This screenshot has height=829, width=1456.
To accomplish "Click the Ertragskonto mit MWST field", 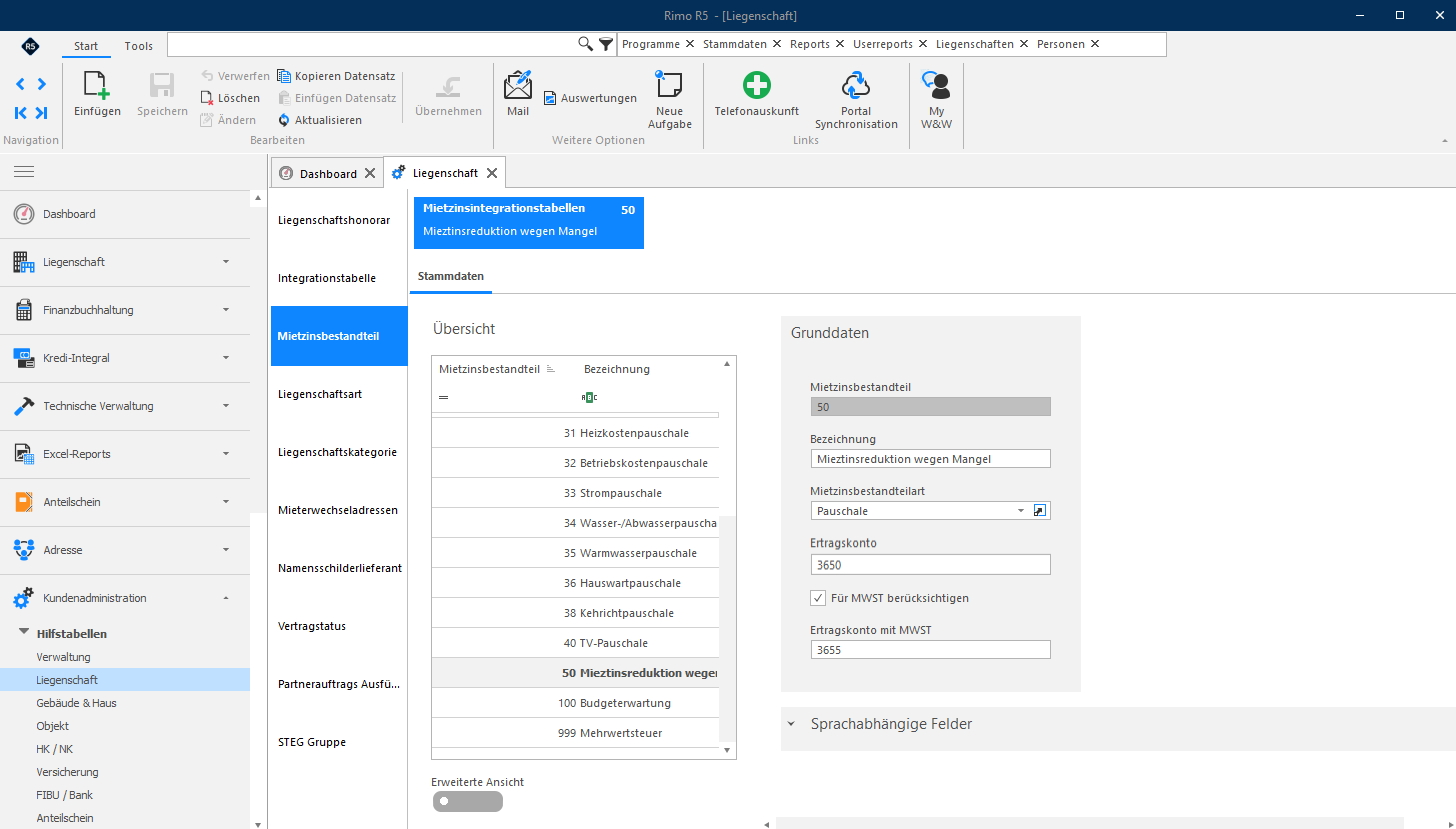I will point(931,650).
